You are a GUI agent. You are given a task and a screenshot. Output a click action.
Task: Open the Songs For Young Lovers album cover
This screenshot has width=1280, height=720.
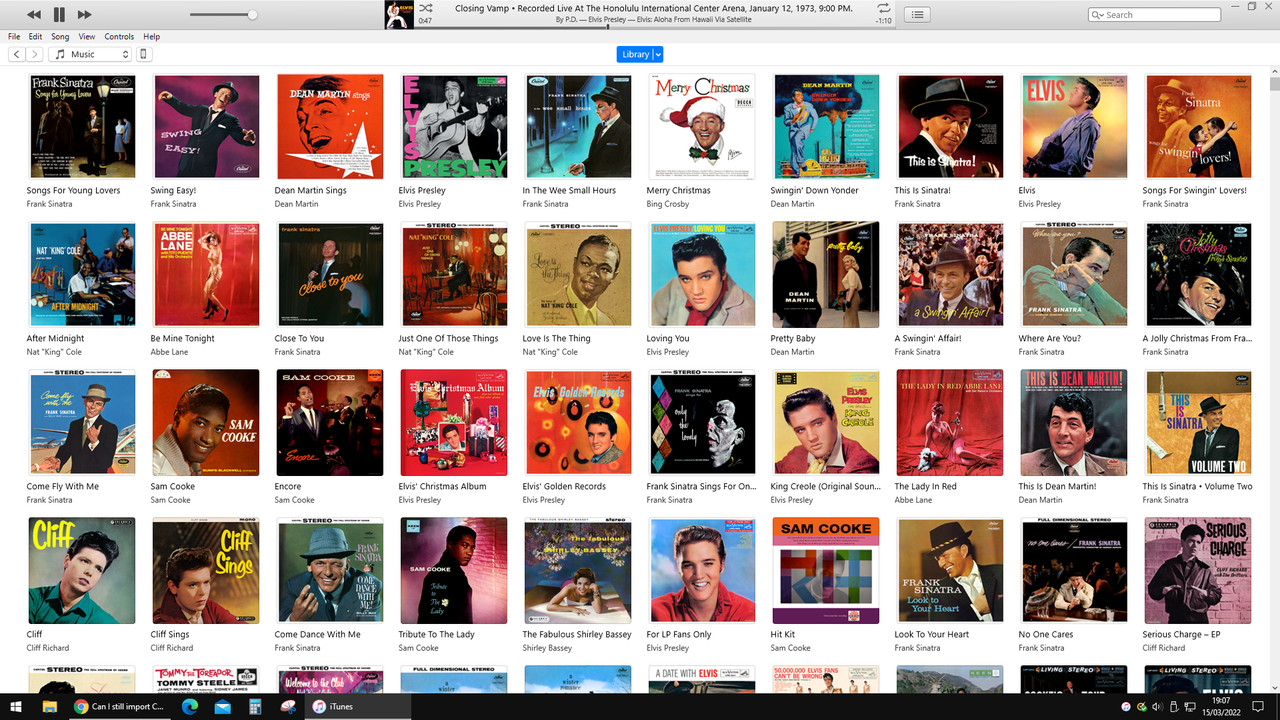coord(81,127)
